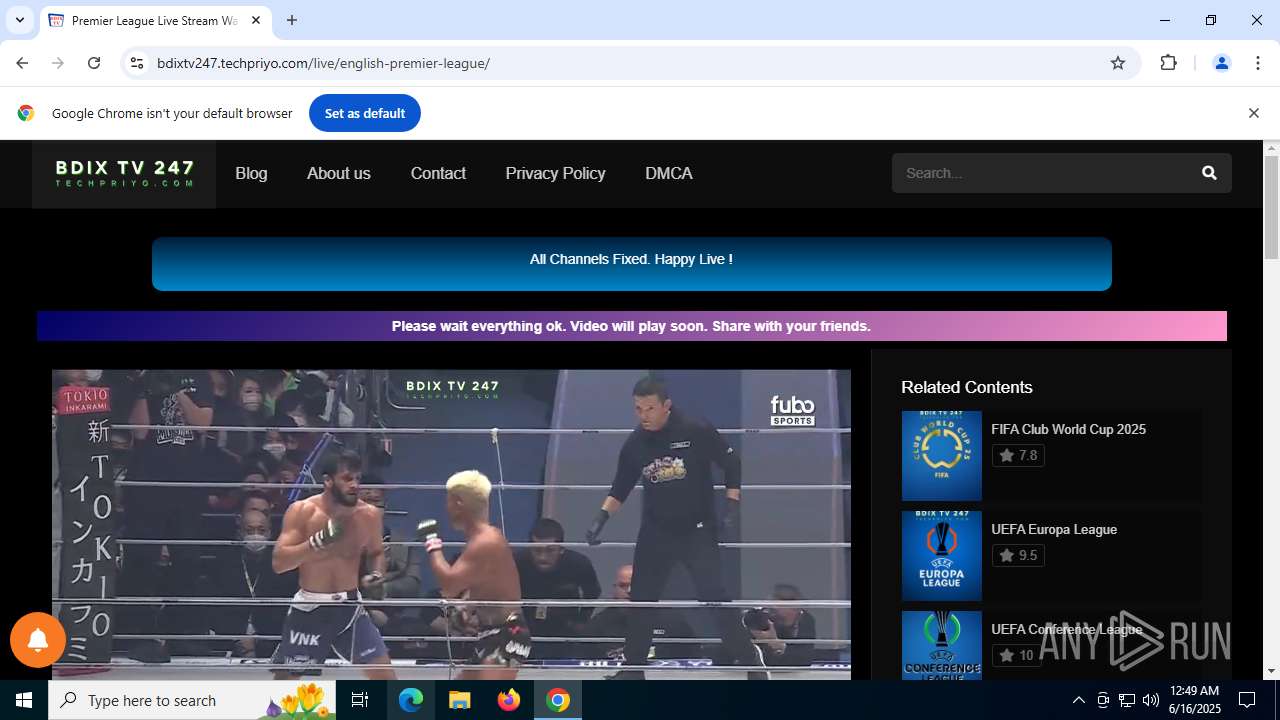Open the Contact page

(438, 173)
